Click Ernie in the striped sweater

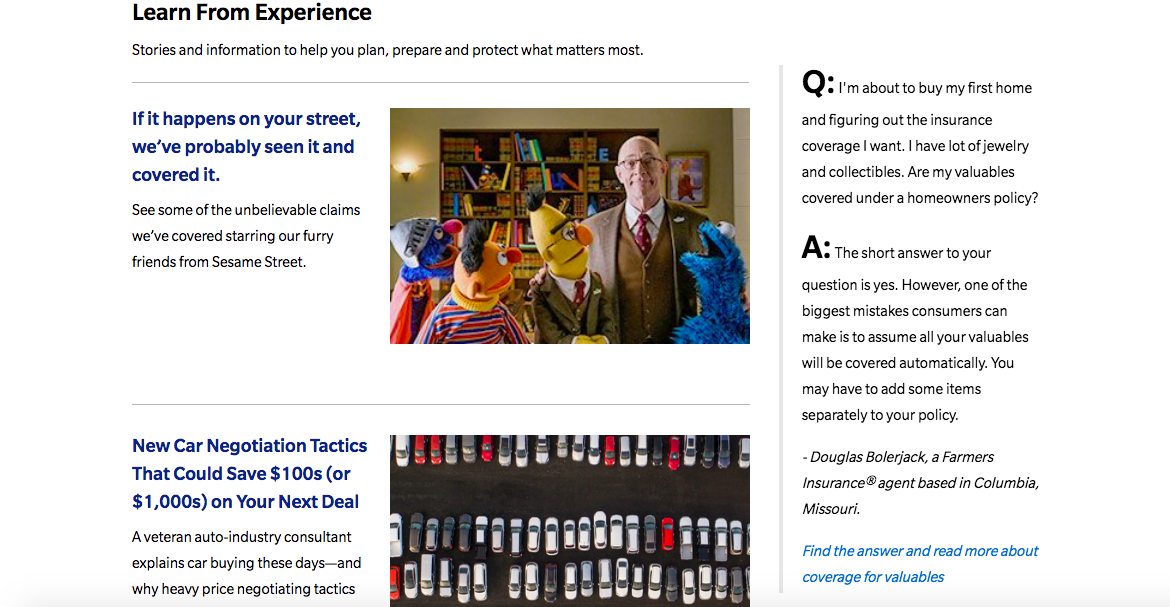point(483,285)
